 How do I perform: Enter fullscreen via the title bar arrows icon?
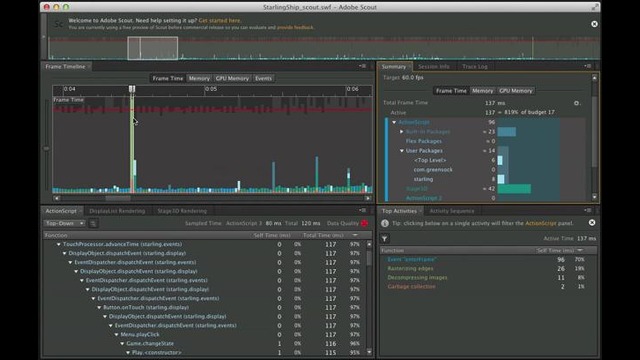[595, 7]
